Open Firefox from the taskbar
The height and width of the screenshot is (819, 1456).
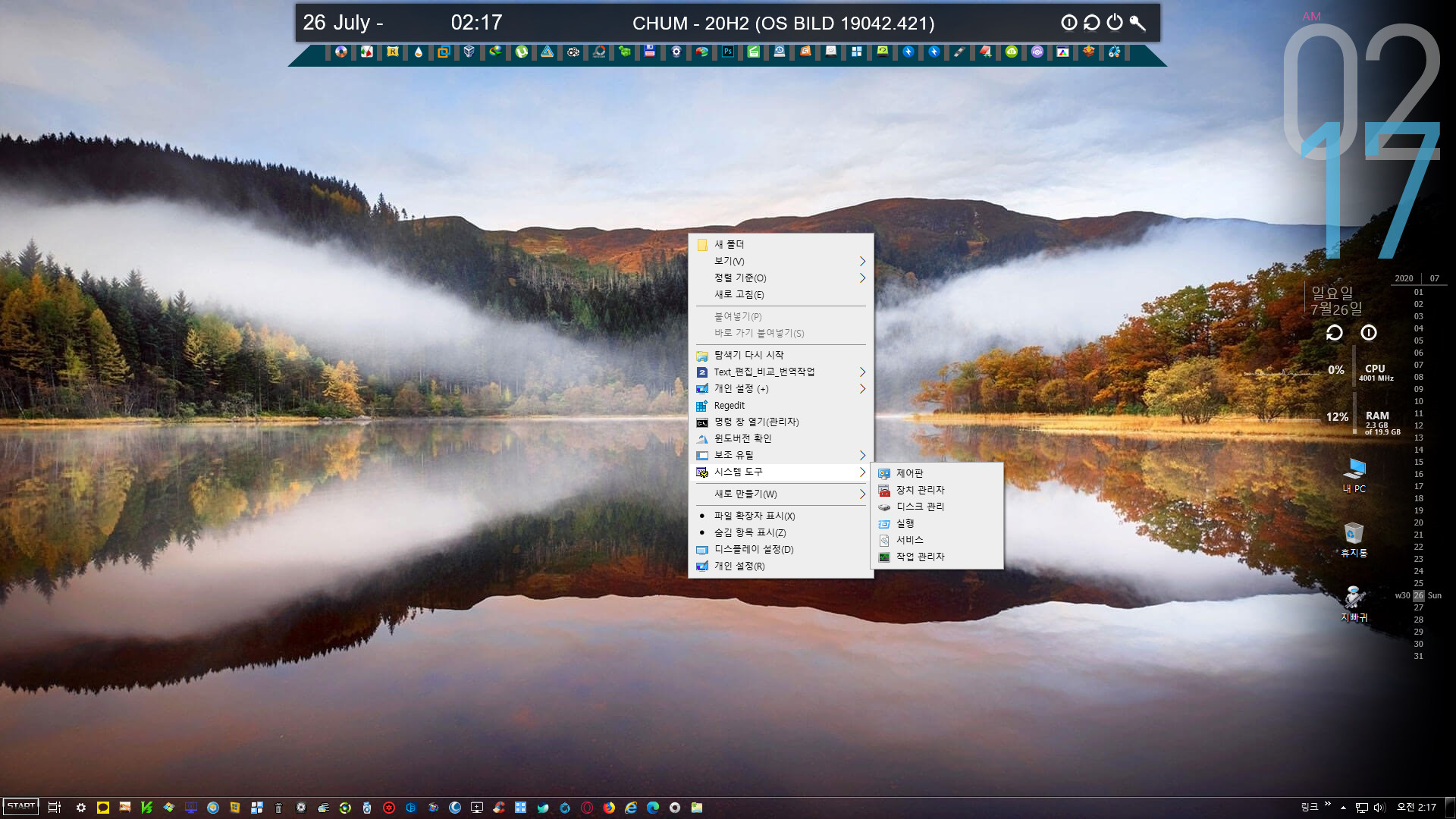(x=609, y=808)
